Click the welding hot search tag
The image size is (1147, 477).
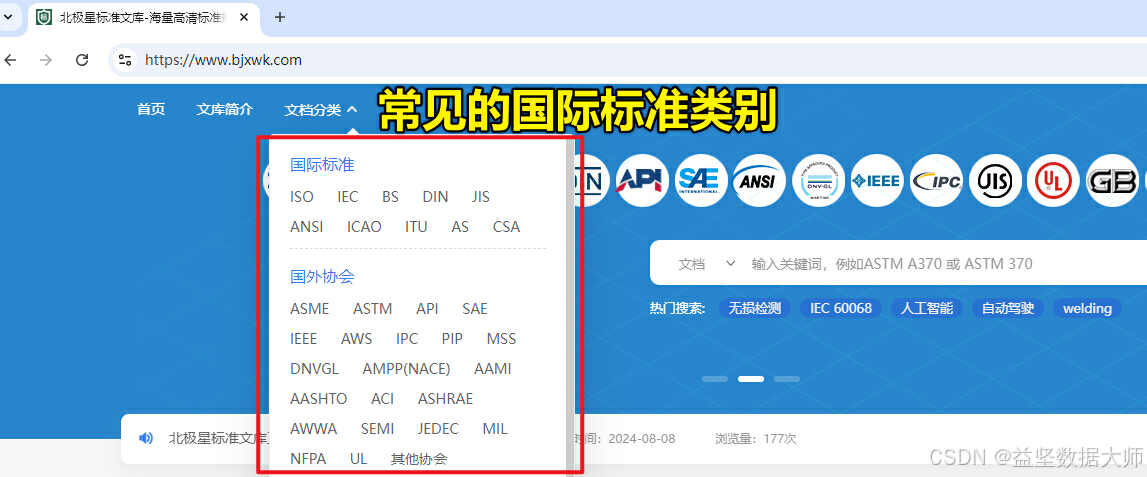[x=1087, y=308]
